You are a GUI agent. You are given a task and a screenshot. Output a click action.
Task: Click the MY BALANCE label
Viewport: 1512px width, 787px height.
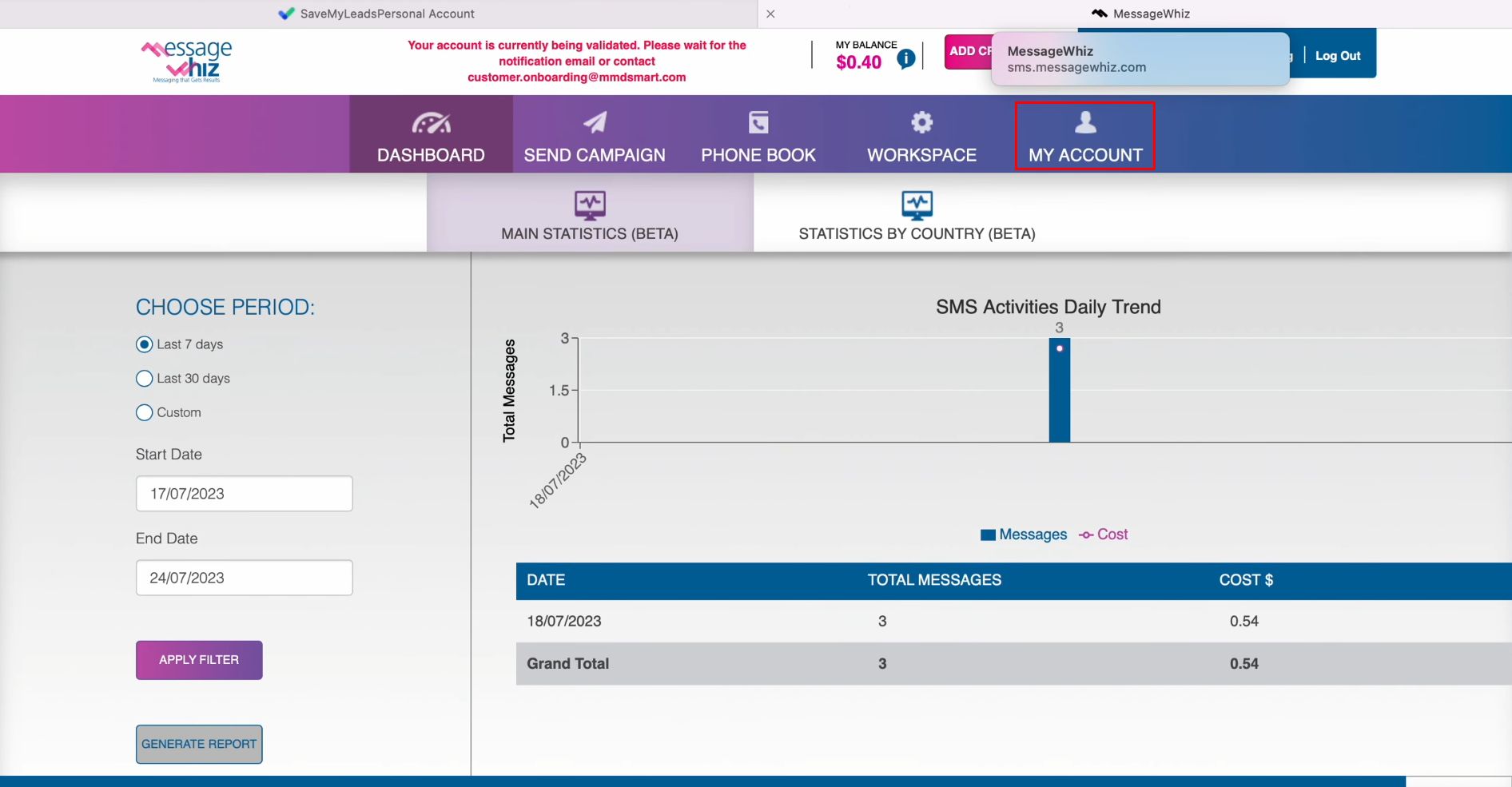click(x=866, y=45)
